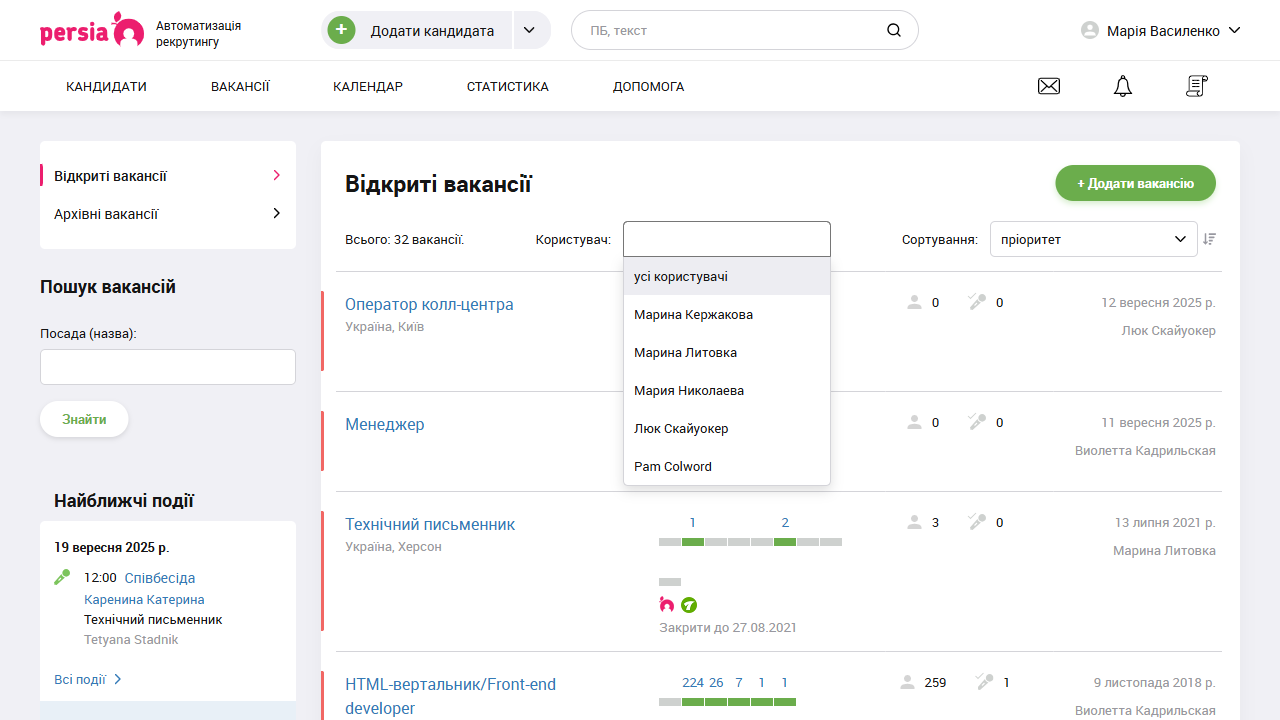Click the green circular arrow source icon

pyautogui.click(x=689, y=604)
